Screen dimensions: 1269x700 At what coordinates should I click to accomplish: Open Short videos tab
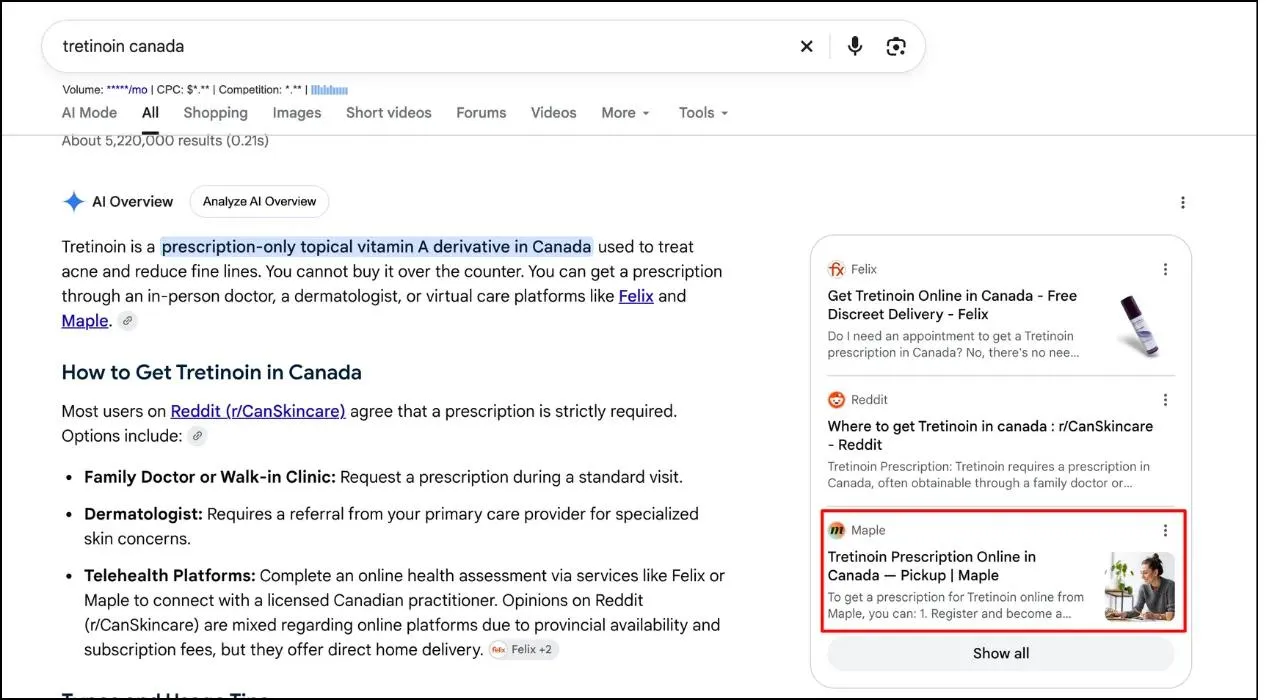[x=389, y=113]
